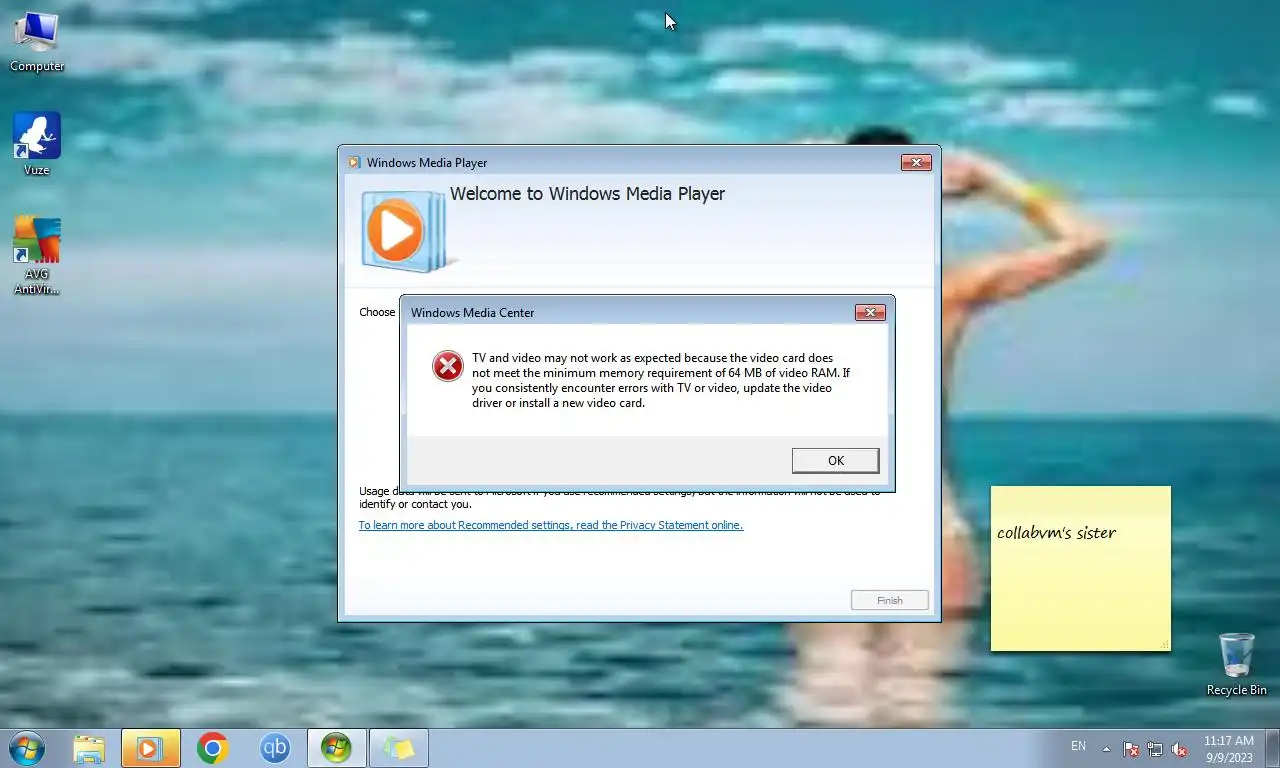Click the muted volume tray icon

1179,748
